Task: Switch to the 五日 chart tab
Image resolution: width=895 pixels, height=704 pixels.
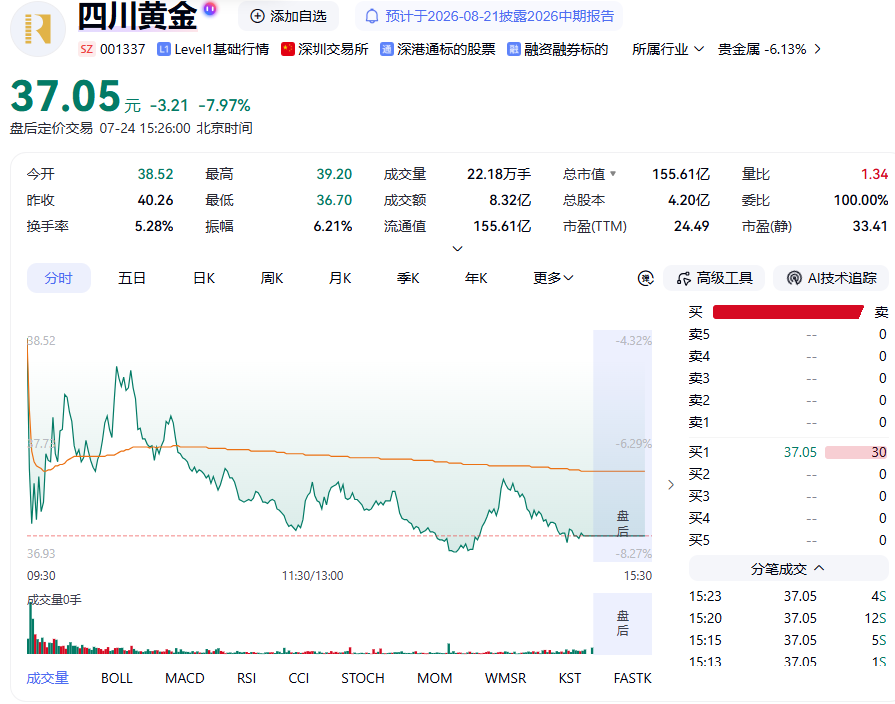Action: click(132, 278)
